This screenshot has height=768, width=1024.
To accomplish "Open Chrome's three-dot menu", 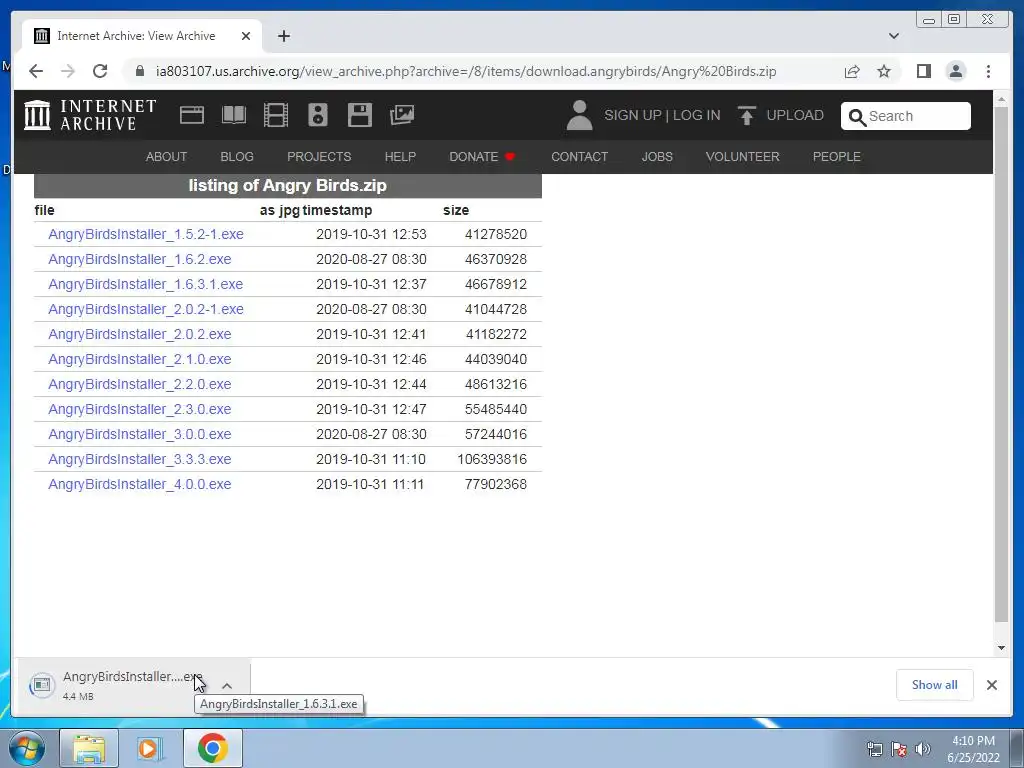I will (988, 71).
